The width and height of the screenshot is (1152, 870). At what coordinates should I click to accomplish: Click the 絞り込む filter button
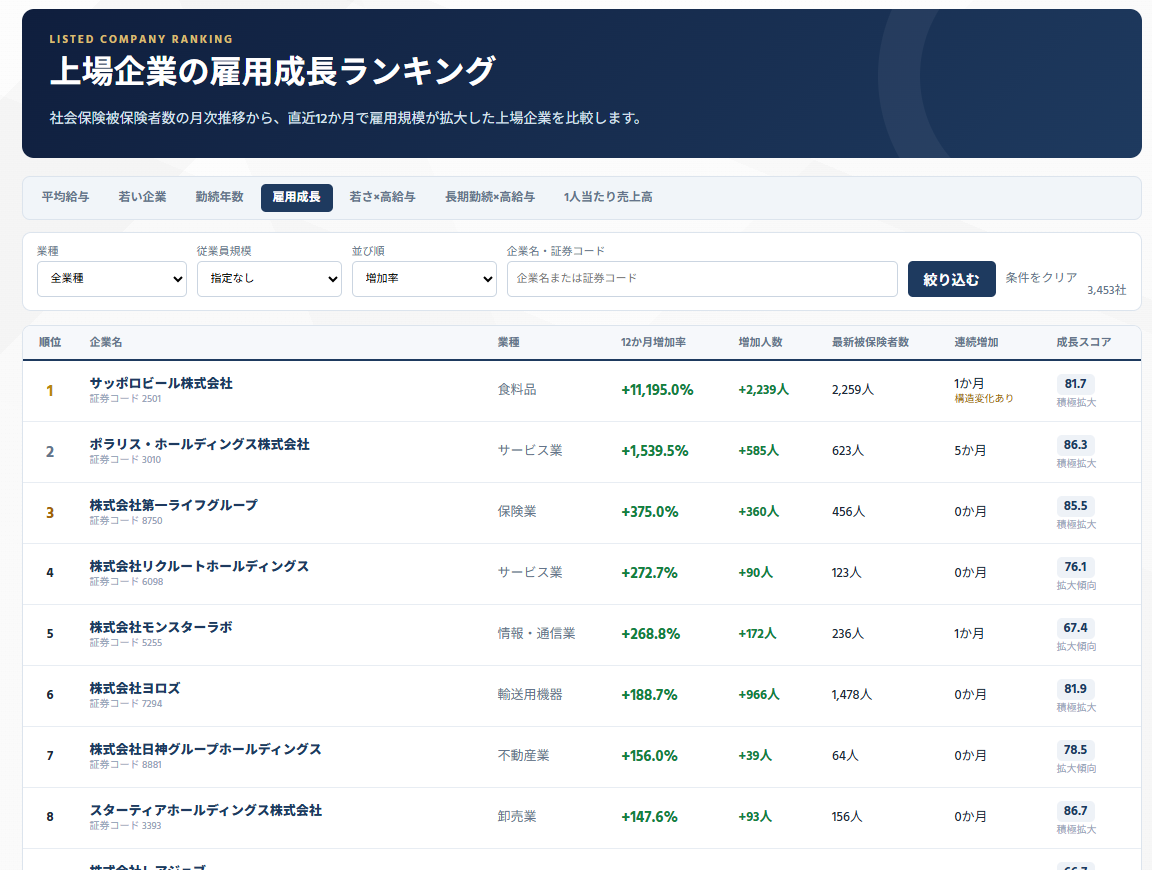[951, 279]
